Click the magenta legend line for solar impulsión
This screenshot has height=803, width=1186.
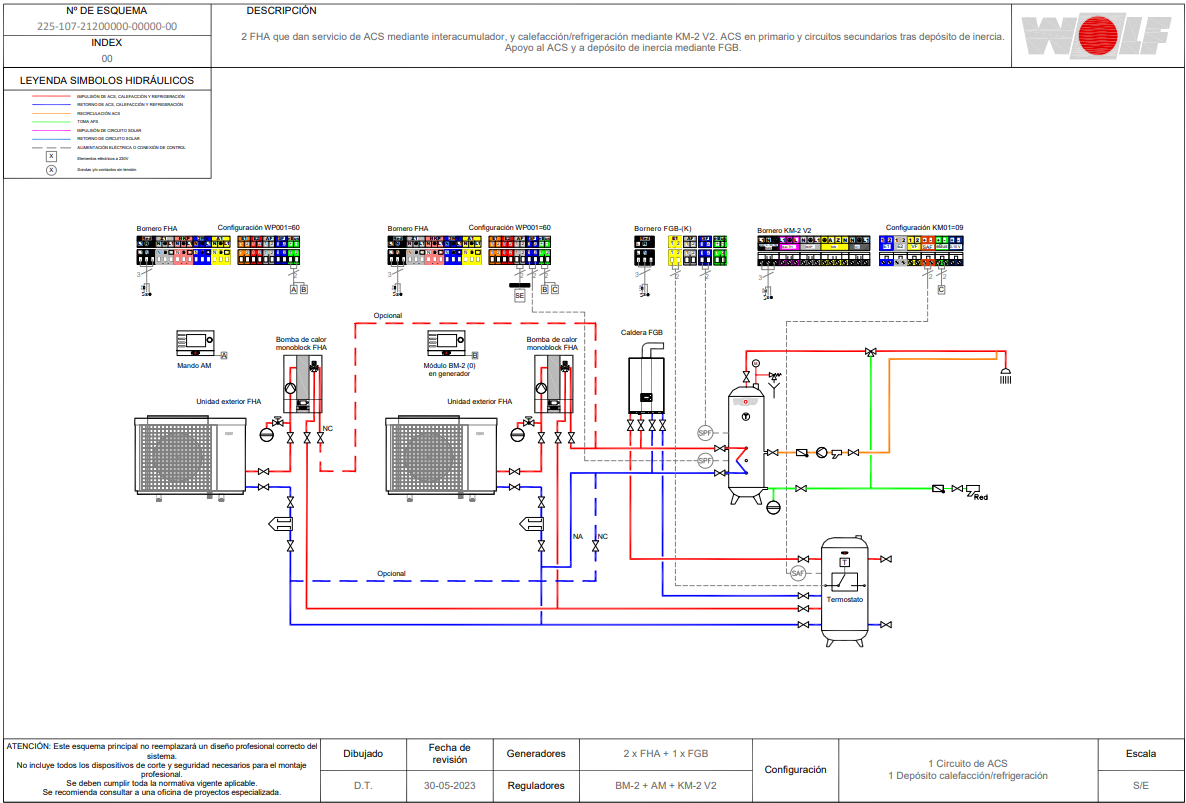point(51,131)
